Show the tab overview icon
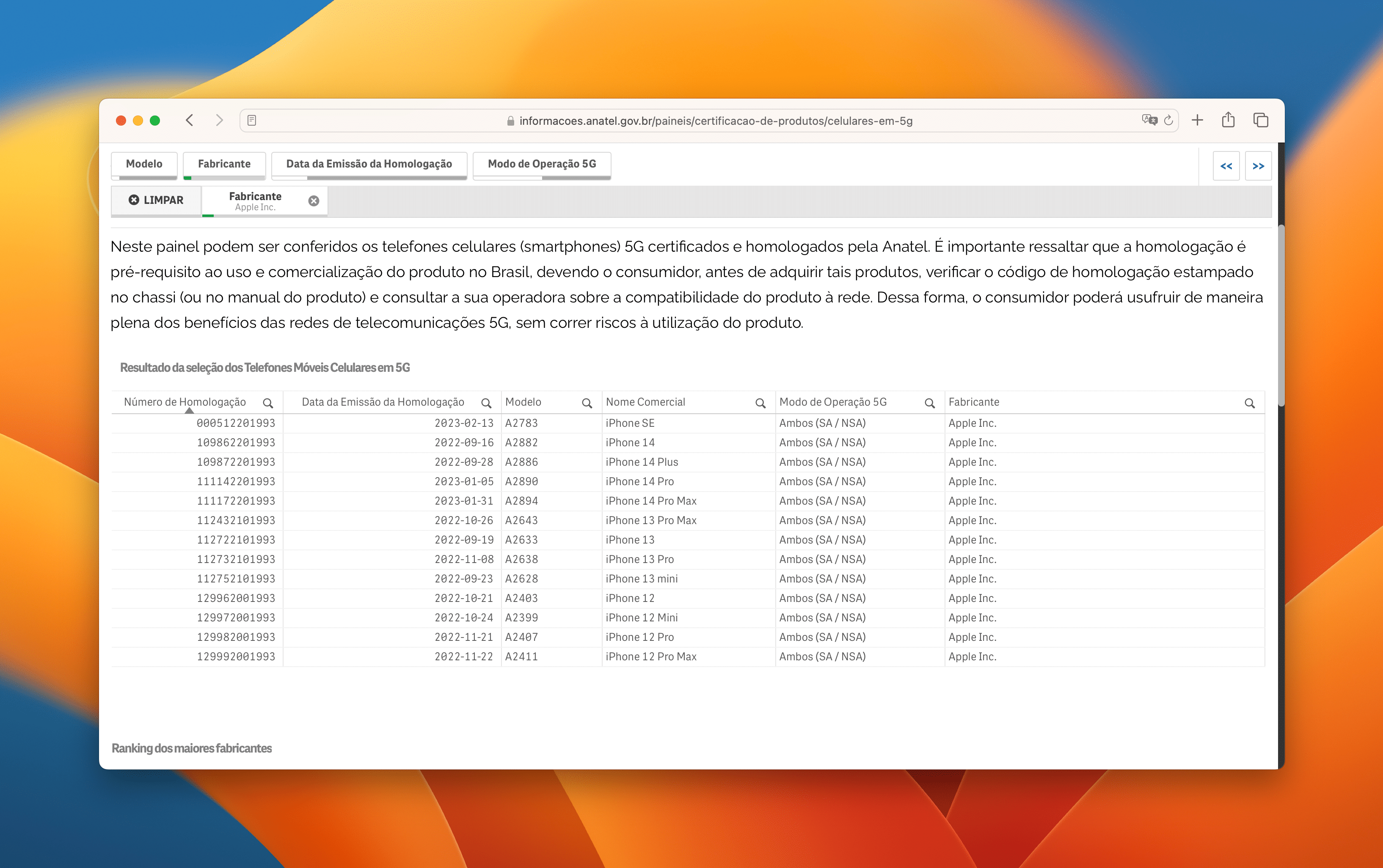The height and width of the screenshot is (868, 1383). point(1261,121)
